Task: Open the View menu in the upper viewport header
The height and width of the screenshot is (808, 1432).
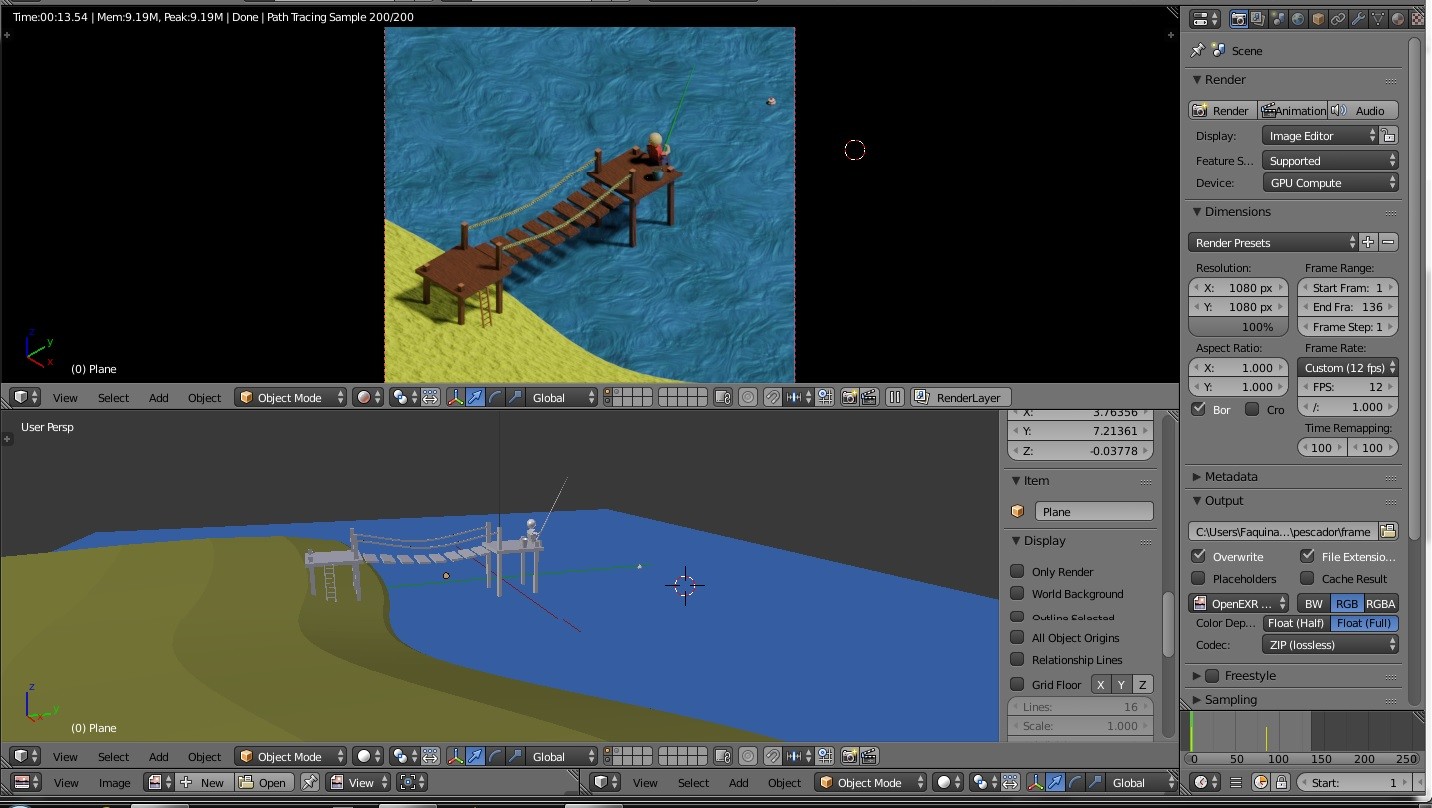Action: click(65, 397)
